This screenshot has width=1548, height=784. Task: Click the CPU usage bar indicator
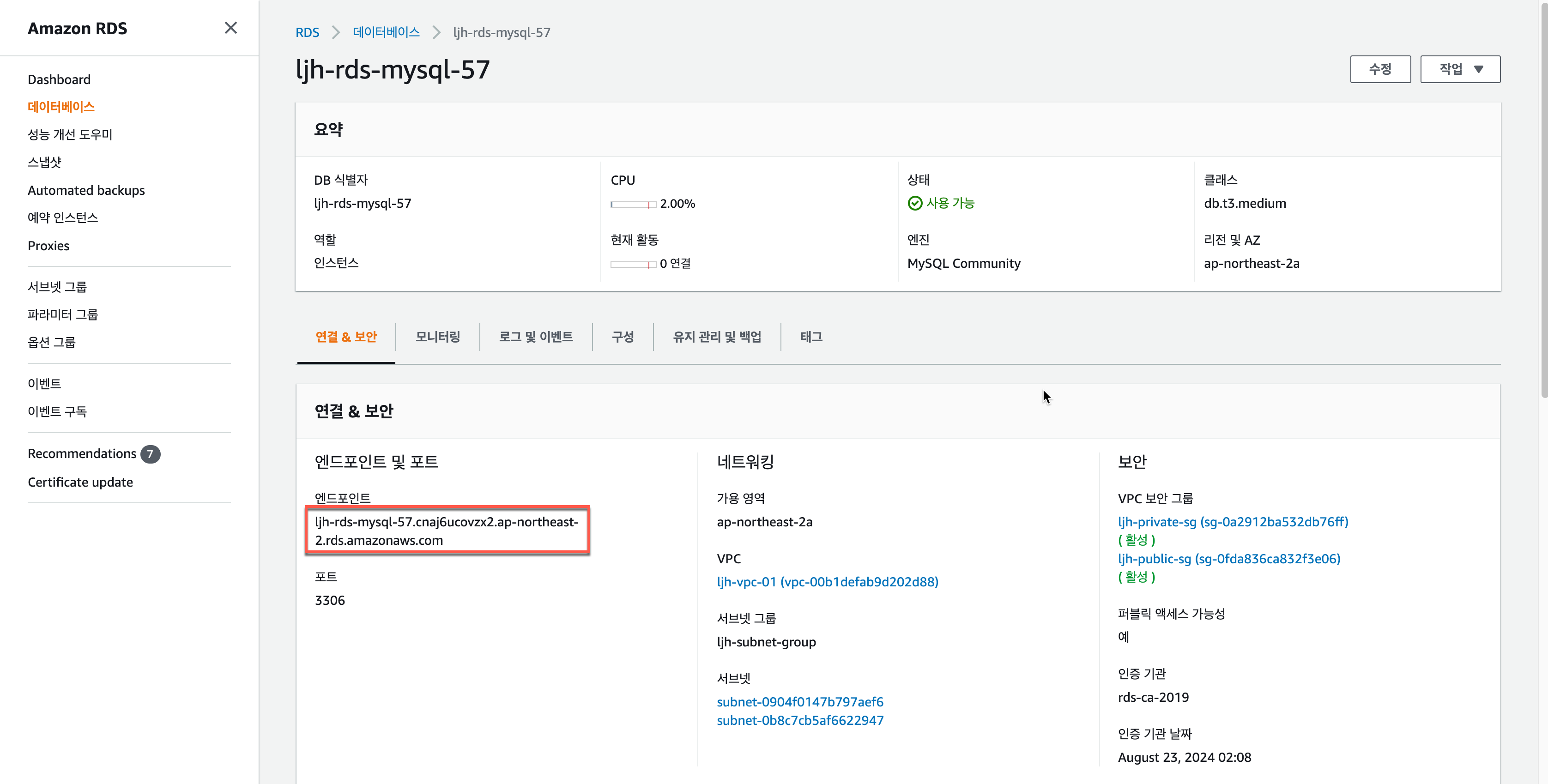633,204
